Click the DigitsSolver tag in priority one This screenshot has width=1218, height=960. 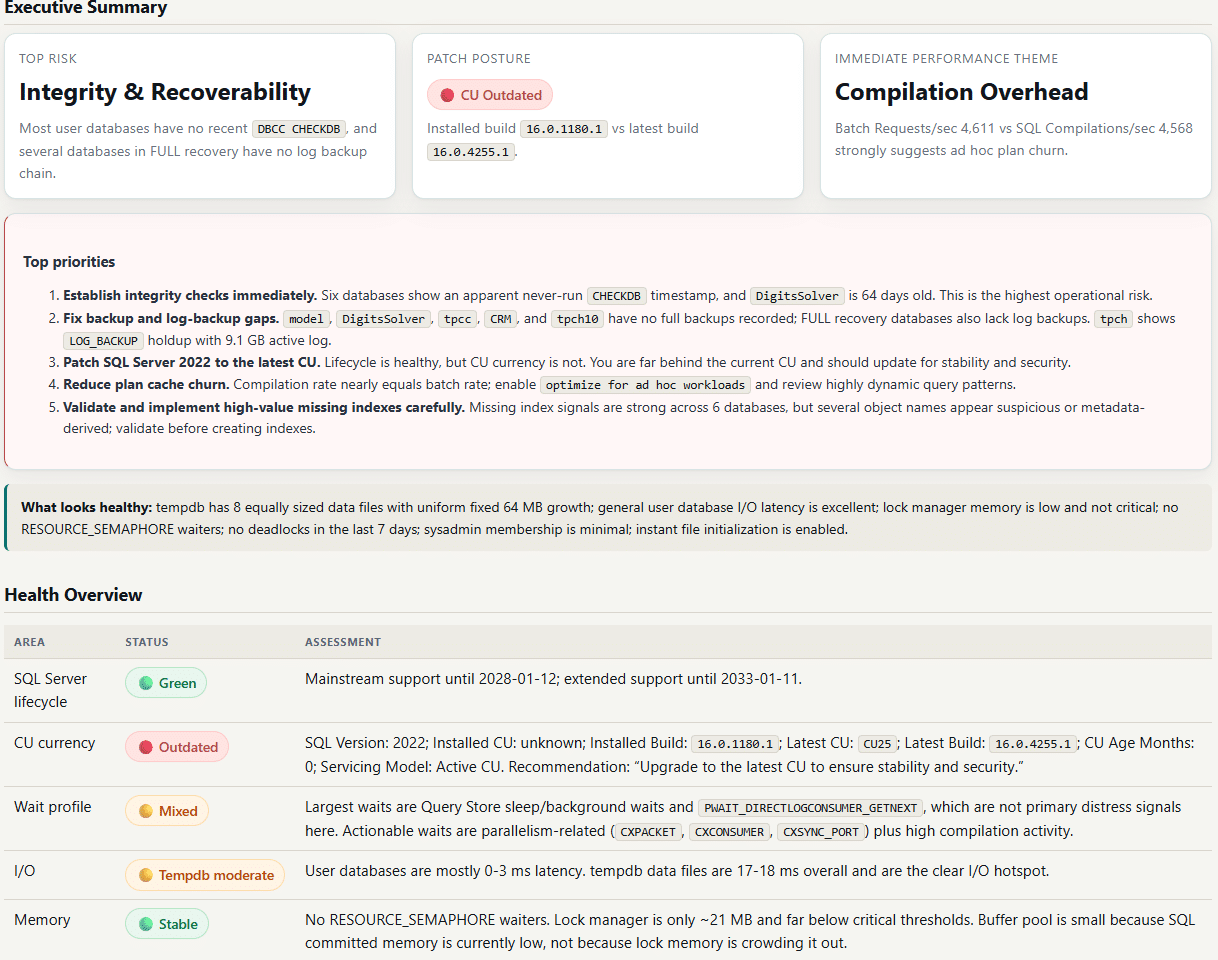pos(797,296)
